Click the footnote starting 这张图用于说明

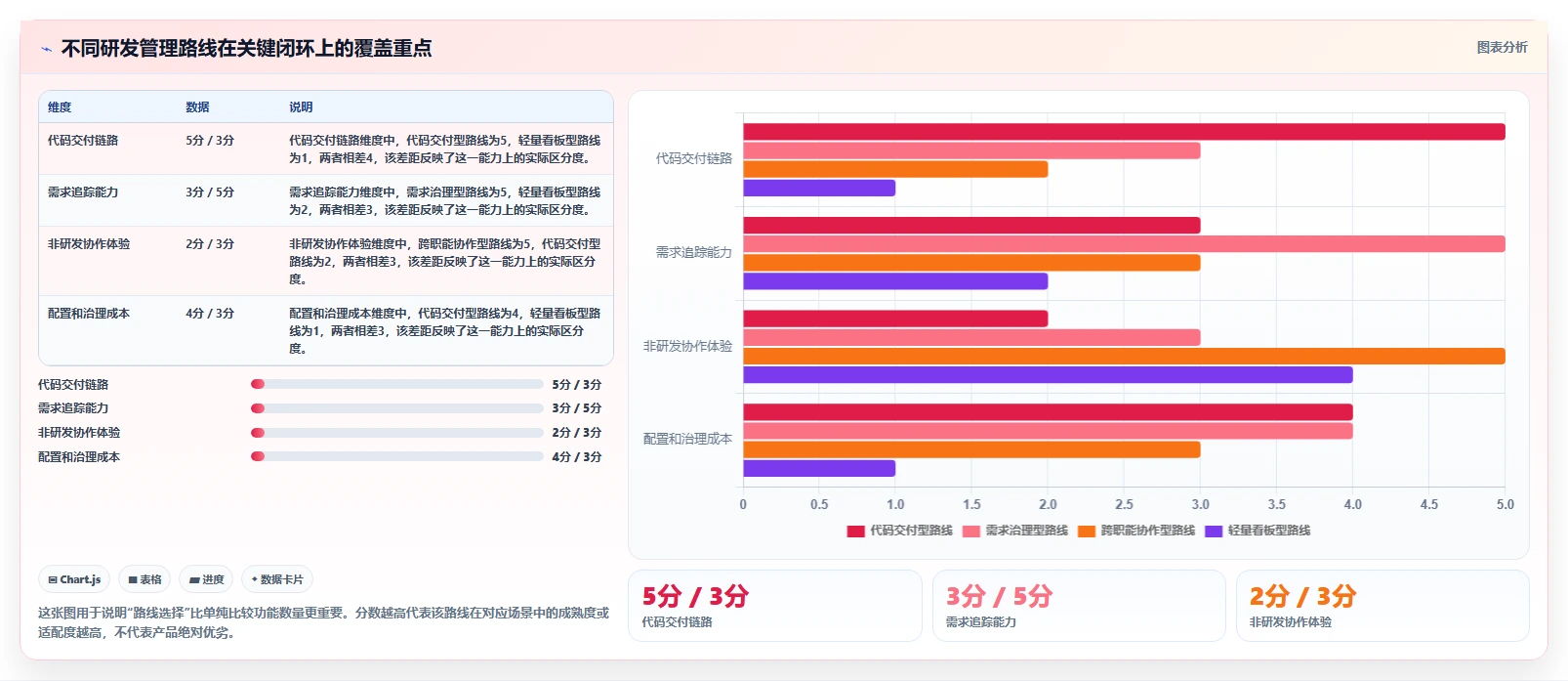pyautogui.click(x=323, y=622)
